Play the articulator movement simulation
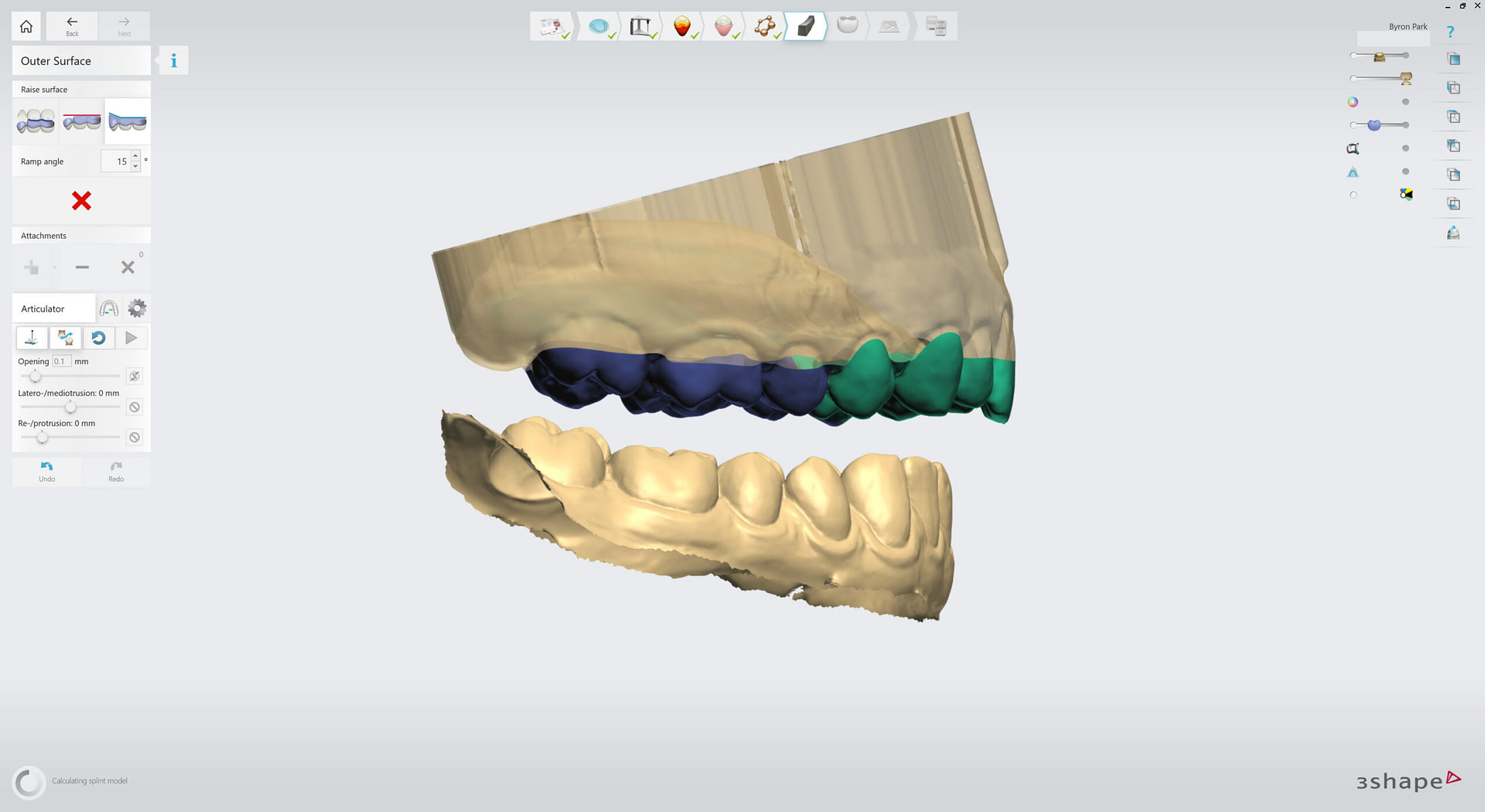The width and height of the screenshot is (1485, 812). pyautogui.click(x=131, y=338)
